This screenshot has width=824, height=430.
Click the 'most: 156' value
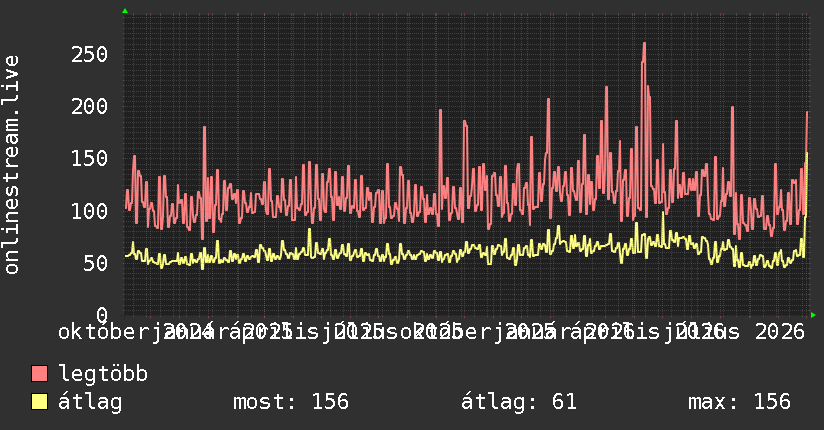(x=291, y=402)
